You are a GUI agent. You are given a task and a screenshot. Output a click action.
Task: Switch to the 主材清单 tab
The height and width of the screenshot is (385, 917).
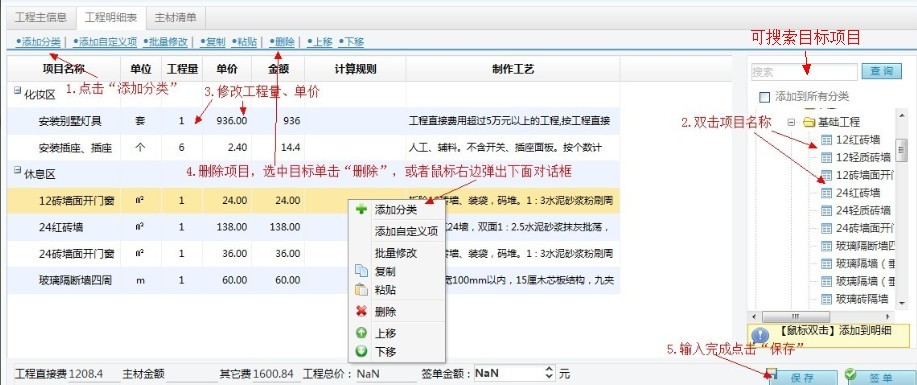175,17
